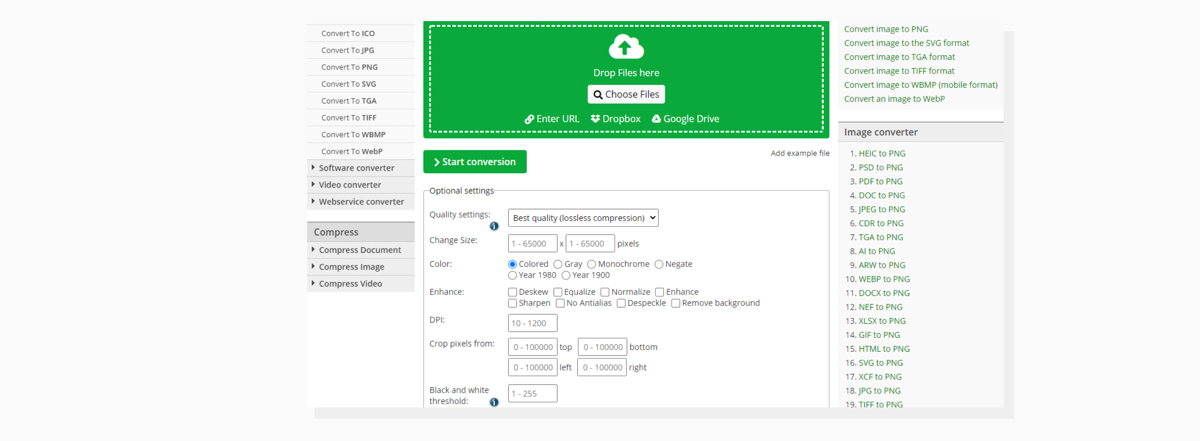Click the cloud upload icon
Image resolution: width=1200 pixels, height=441 pixels.
click(x=625, y=47)
